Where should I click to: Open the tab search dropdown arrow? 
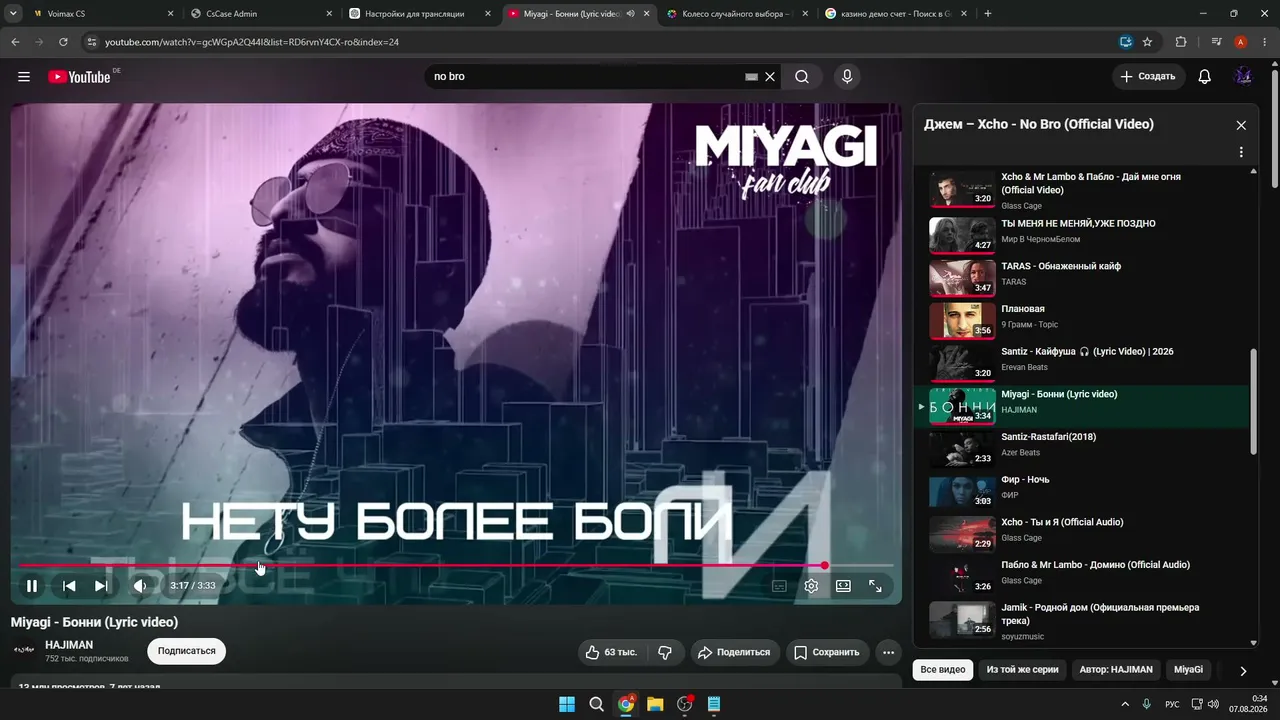tap(13, 14)
